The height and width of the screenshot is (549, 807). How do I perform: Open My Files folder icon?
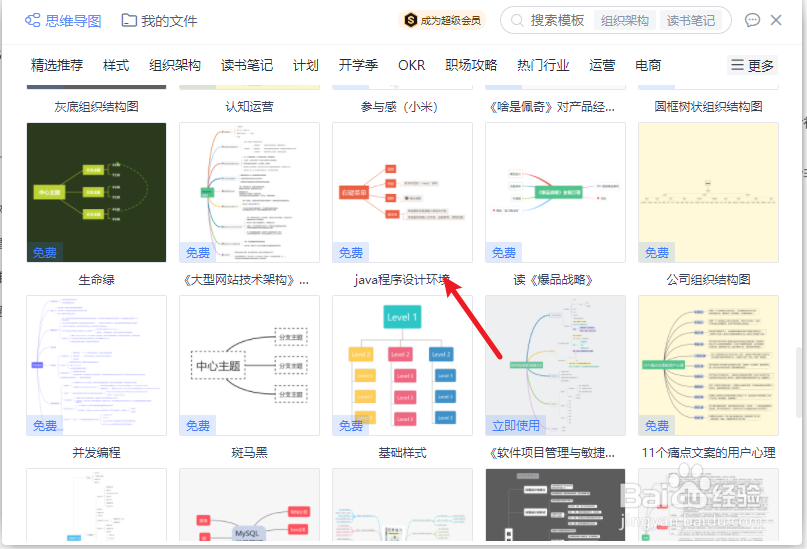[129, 21]
